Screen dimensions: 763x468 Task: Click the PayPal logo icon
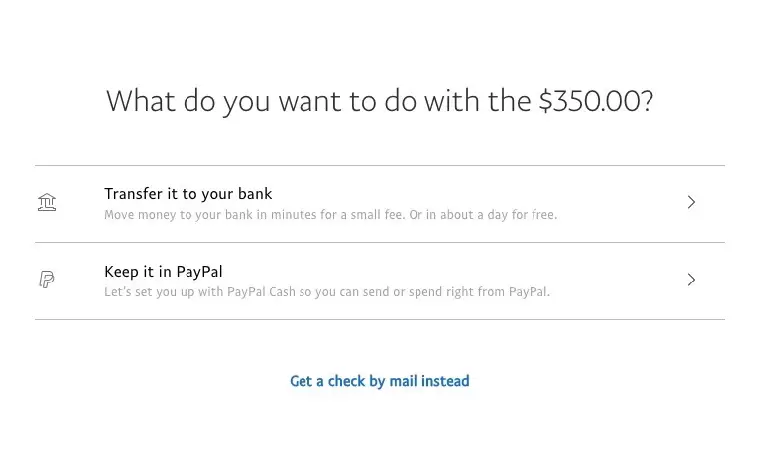pyautogui.click(x=47, y=280)
